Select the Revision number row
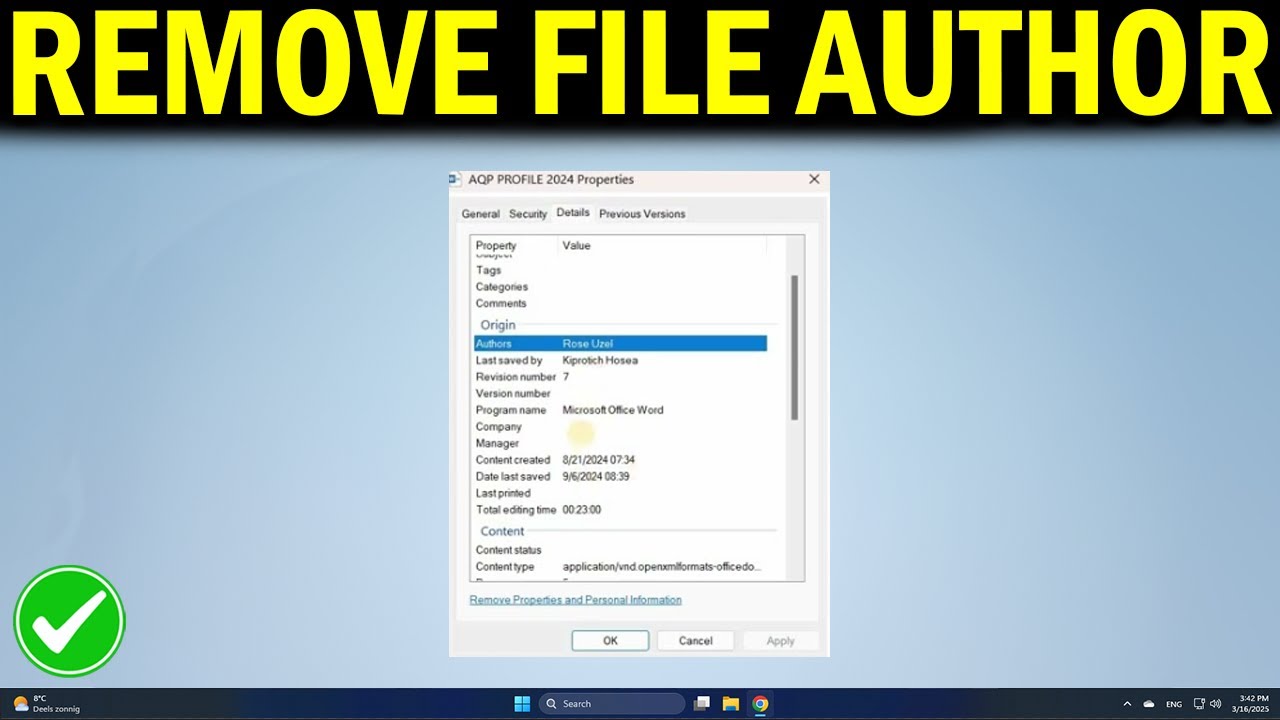 [620, 377]
